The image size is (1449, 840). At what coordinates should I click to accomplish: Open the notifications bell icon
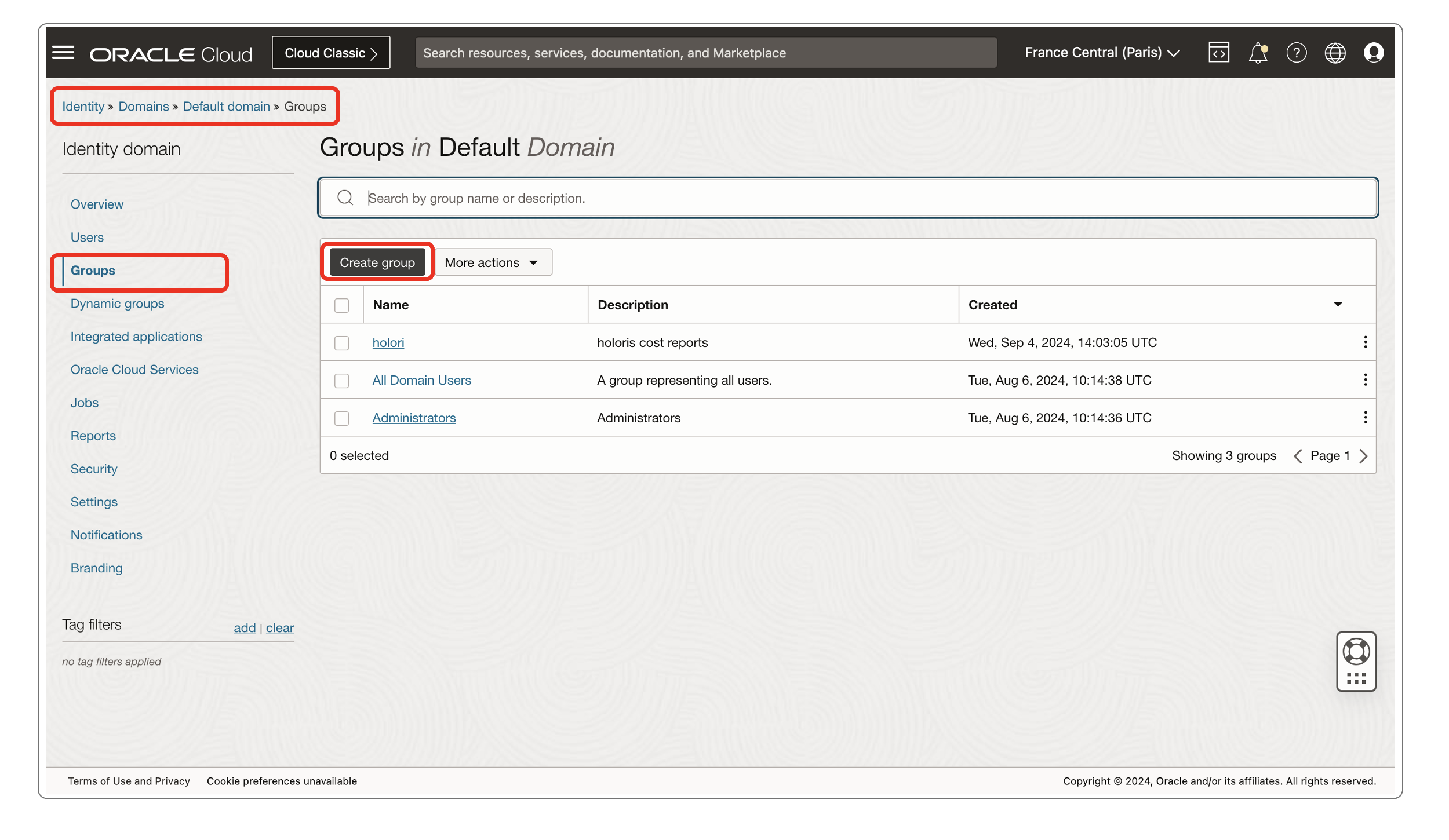click(1259, 53)
